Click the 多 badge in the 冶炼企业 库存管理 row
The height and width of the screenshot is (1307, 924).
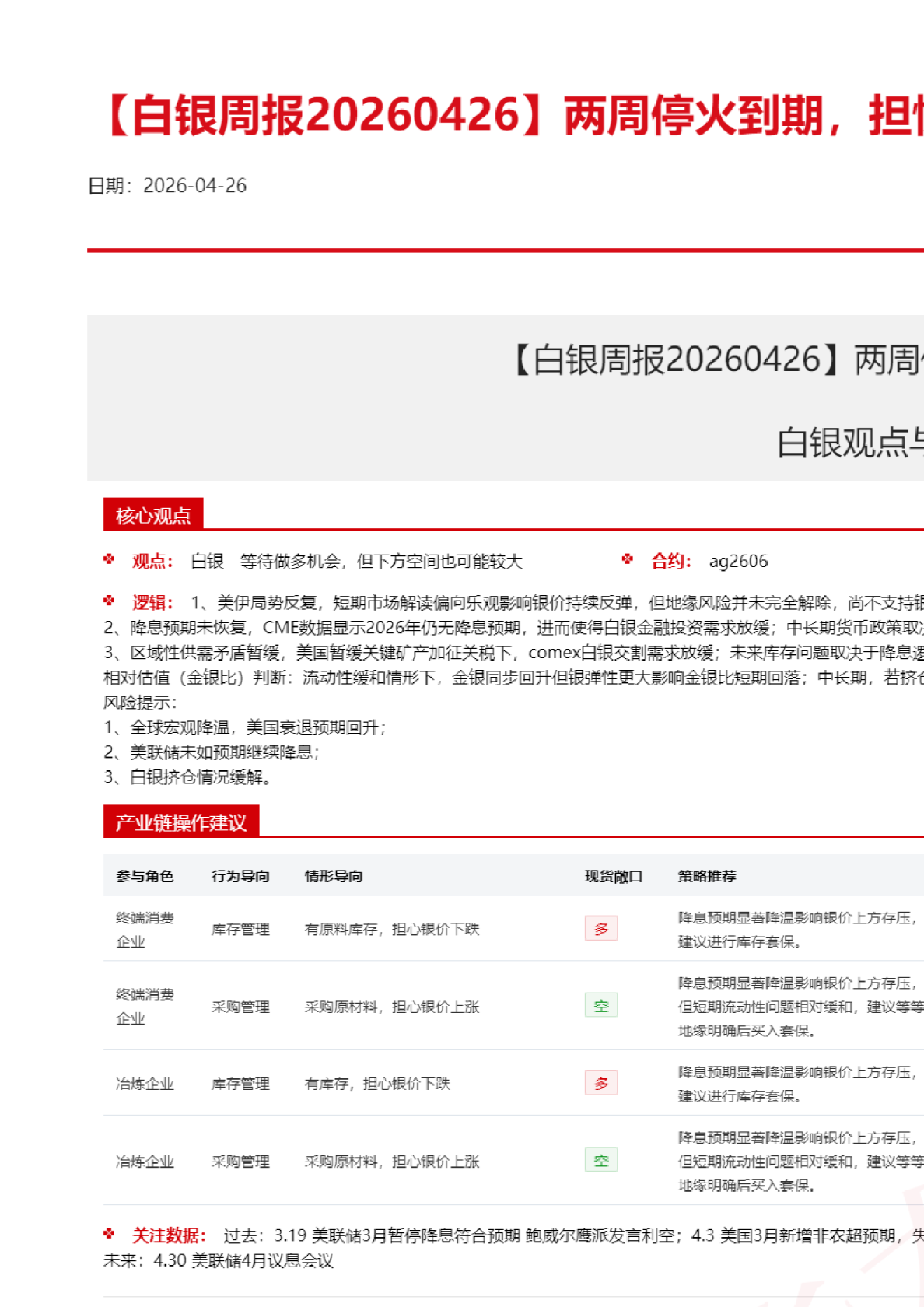(601, 1083)
